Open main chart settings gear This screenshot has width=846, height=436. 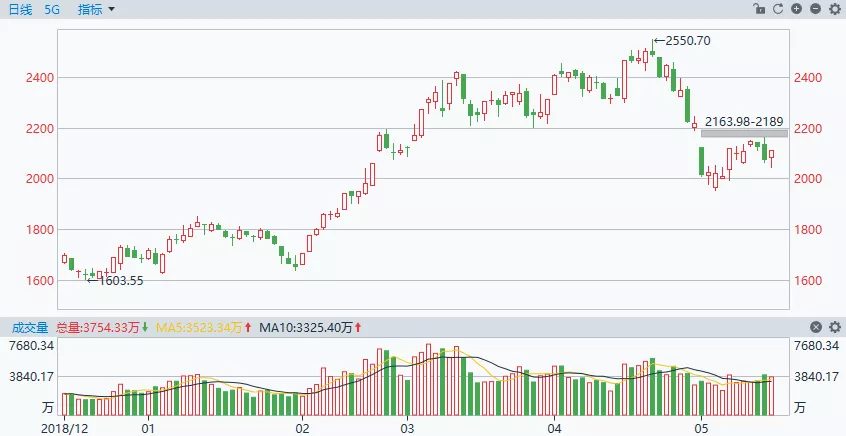coord(835,9)
